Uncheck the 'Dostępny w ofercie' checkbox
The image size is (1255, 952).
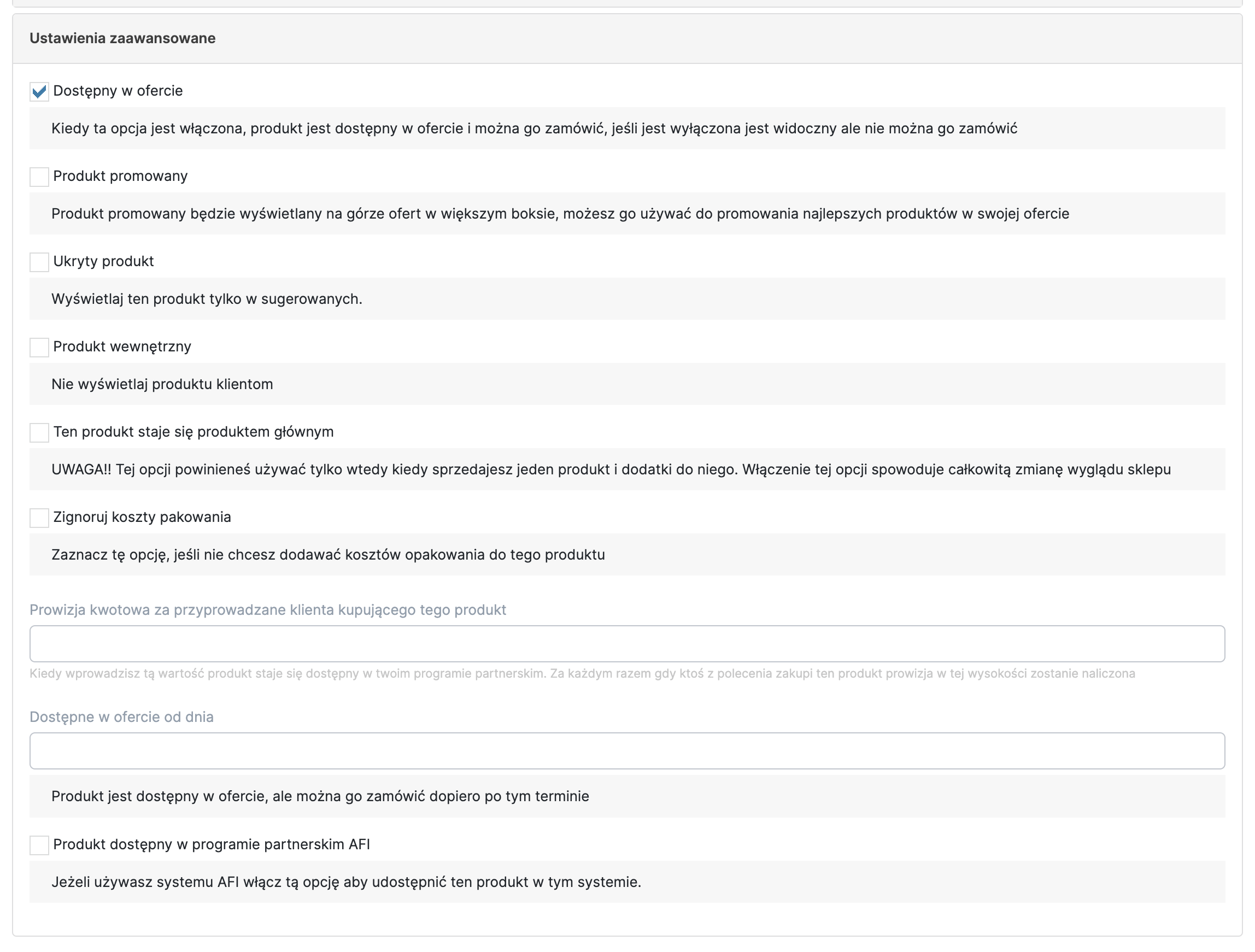tap(39, 92)
